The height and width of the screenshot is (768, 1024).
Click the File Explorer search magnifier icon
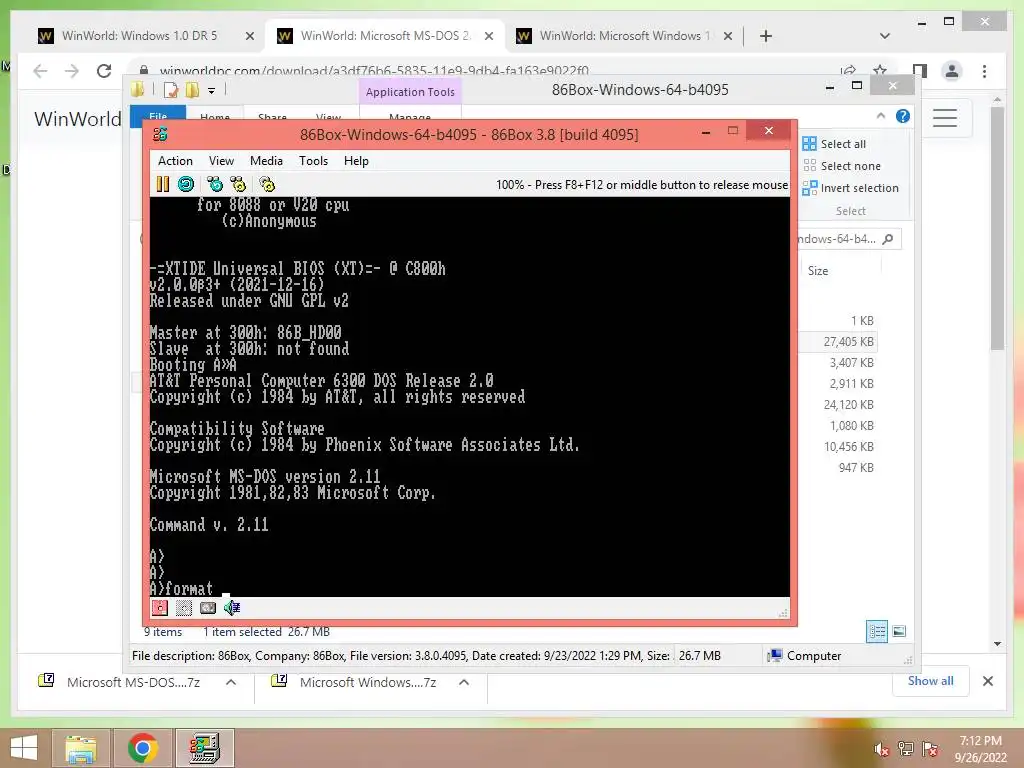(888, 239)
